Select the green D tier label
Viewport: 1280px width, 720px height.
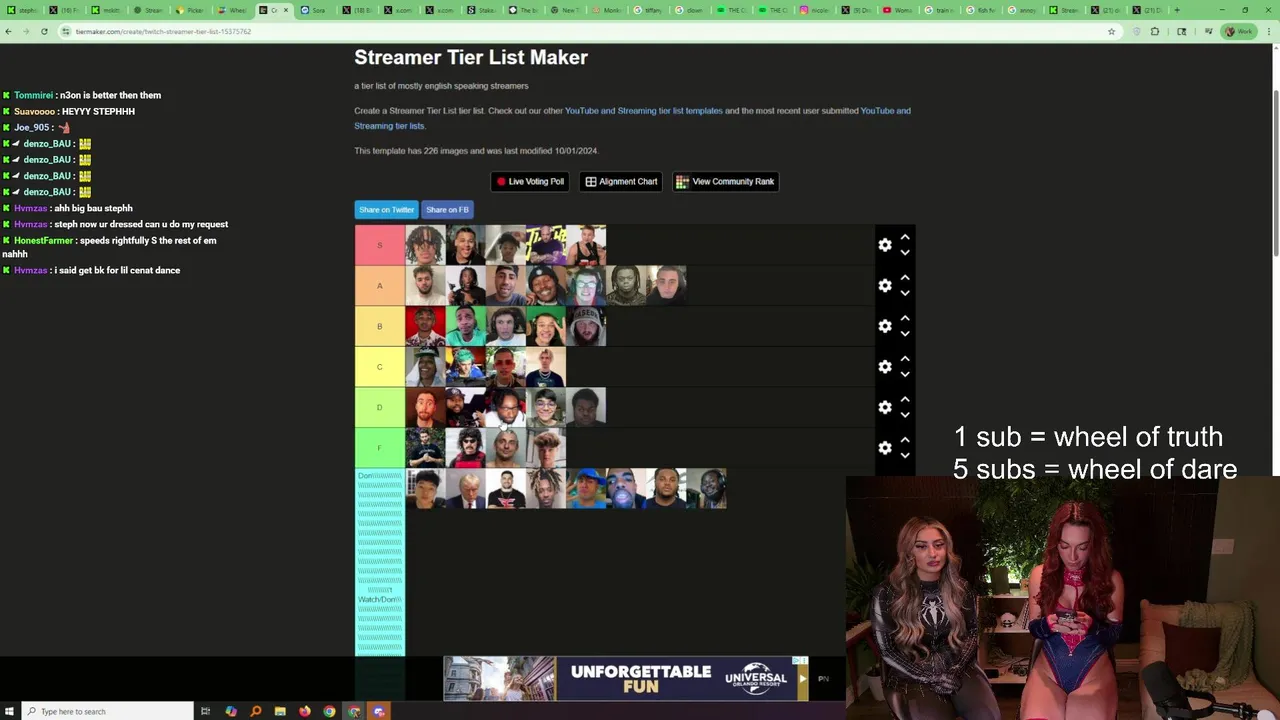[x=380, y=407]
